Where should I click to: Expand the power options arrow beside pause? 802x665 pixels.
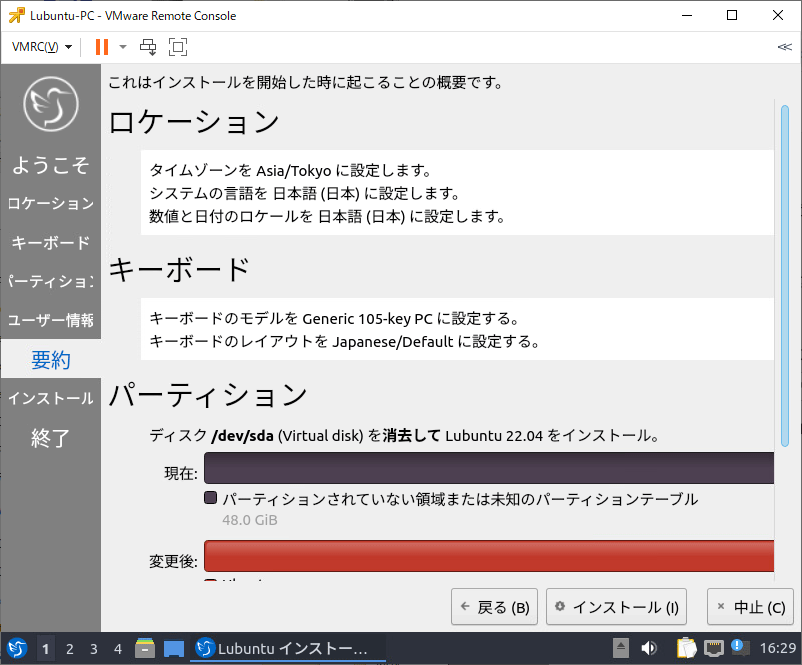coord(123,47)
